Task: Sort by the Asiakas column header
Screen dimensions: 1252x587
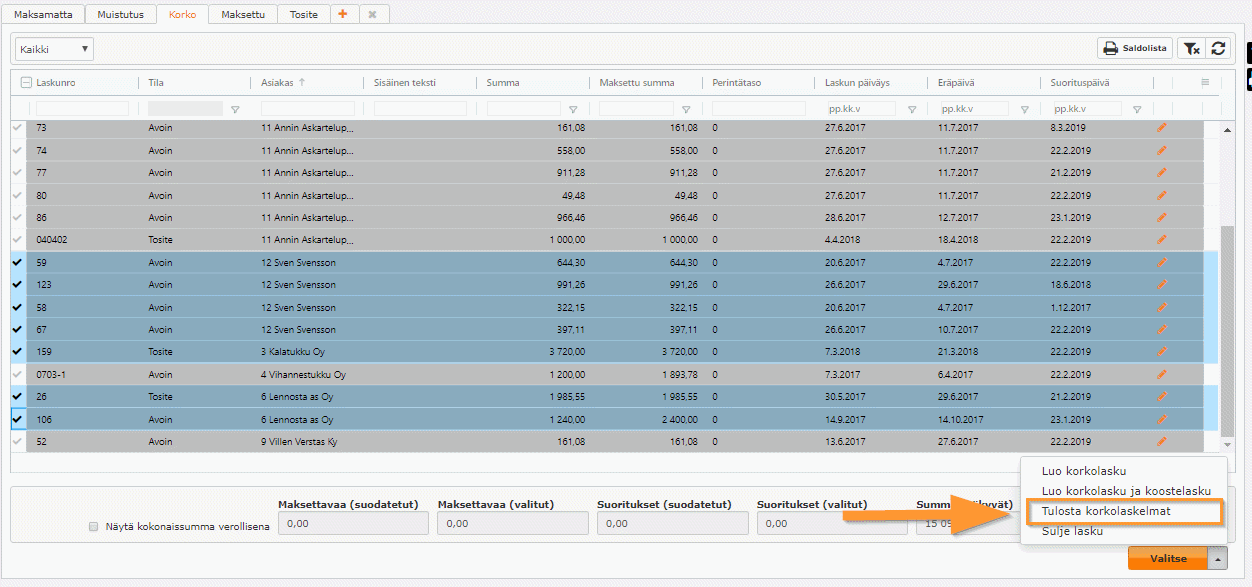Action: 277,82
